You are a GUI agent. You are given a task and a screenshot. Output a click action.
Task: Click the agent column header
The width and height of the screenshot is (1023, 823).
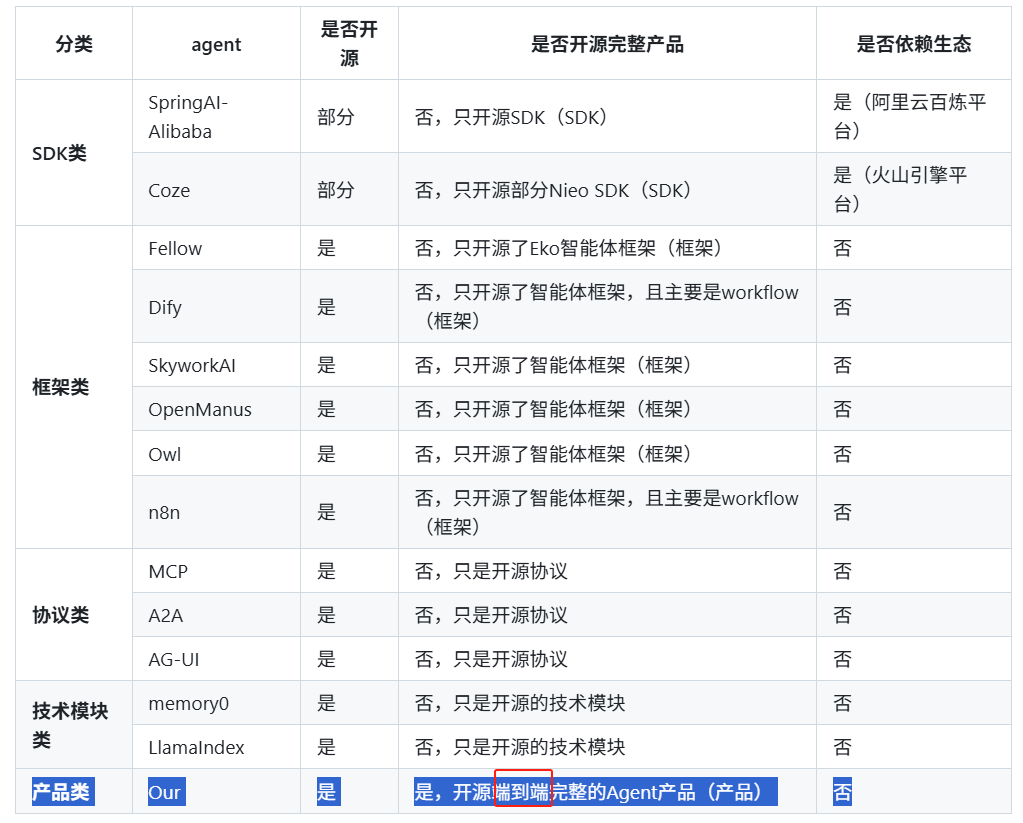point(216,44)
